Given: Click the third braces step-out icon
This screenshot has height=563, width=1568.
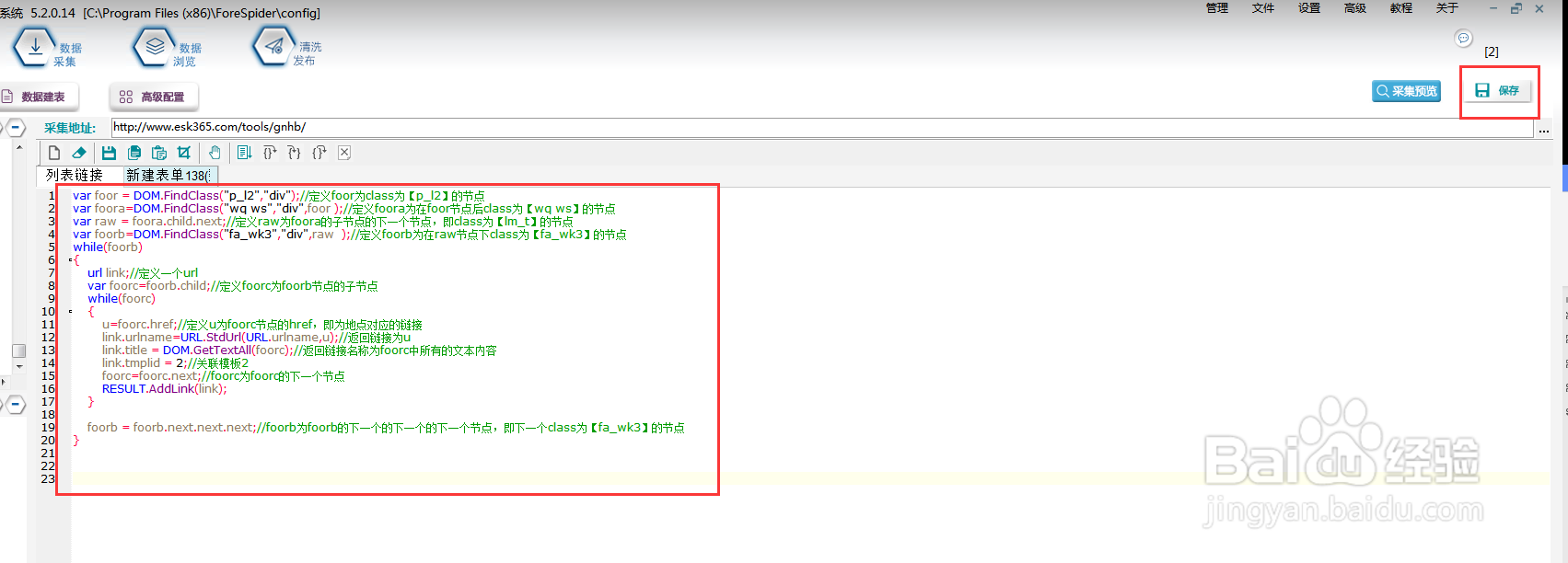Looking at the screenshot, I should (x=319, y=153).
